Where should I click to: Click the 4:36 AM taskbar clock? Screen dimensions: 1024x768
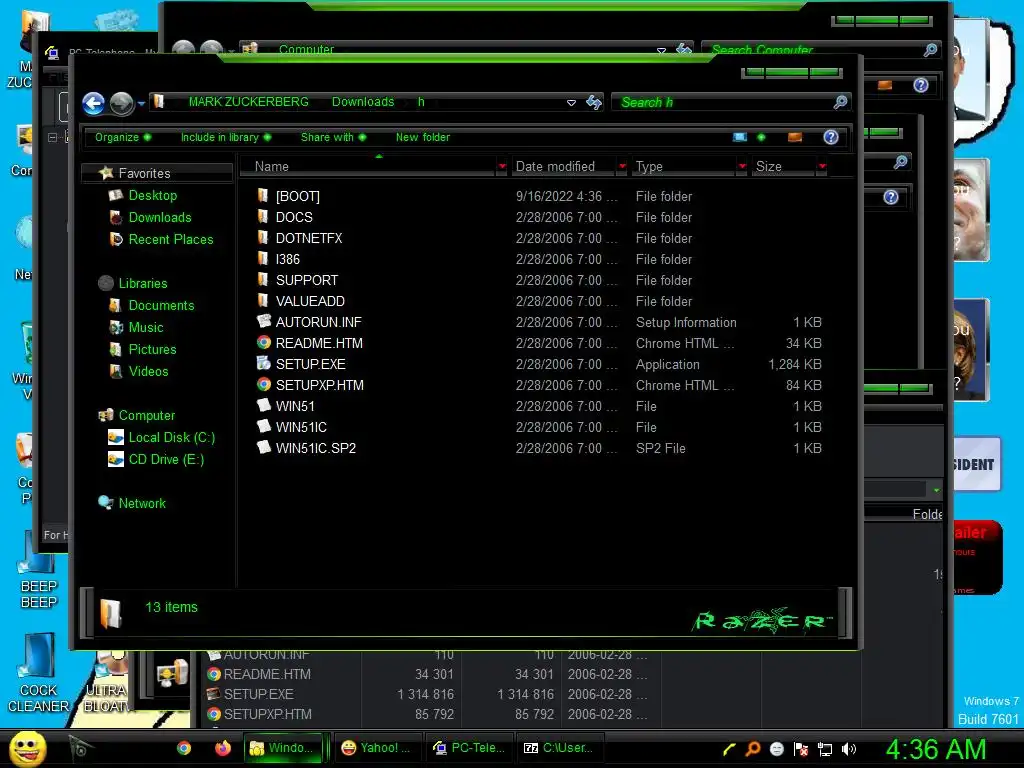coord(935,749)
